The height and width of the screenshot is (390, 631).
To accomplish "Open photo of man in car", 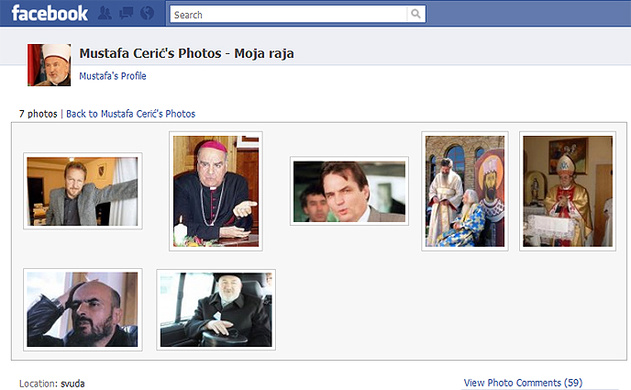I will click(216, 310).
